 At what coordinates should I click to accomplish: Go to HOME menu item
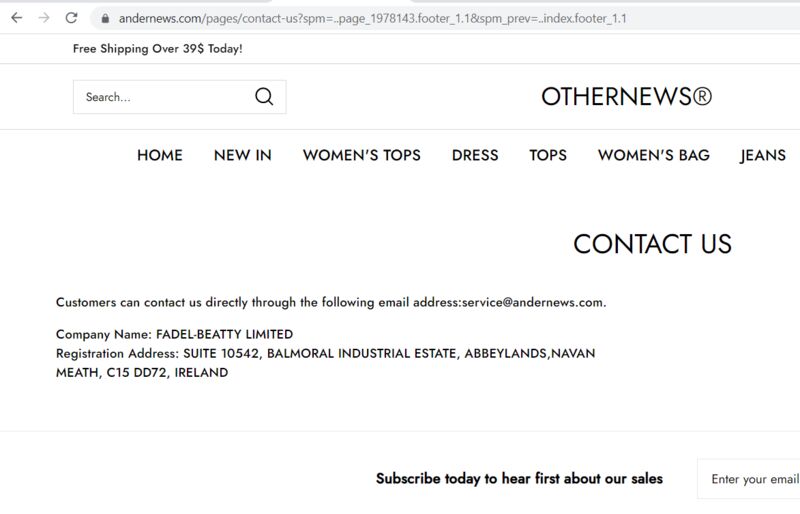coord(160,155)
